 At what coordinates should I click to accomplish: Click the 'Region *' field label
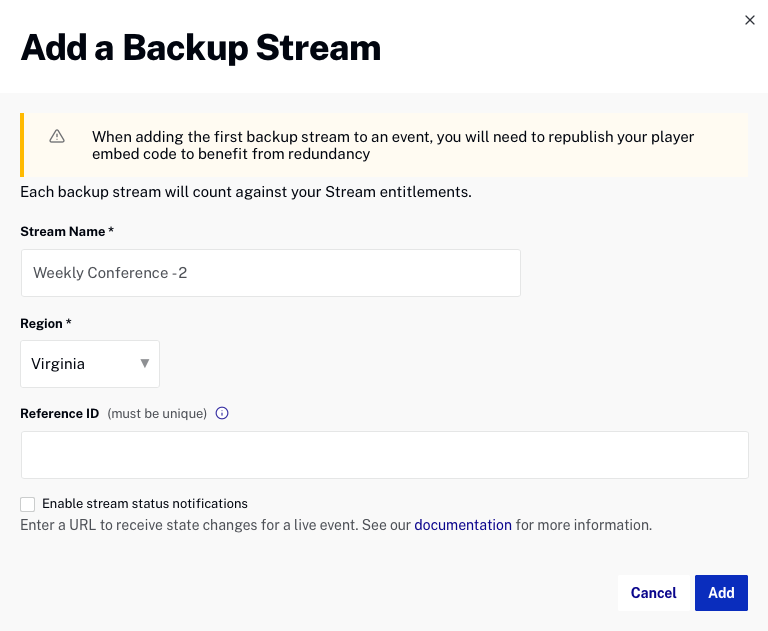45,324
